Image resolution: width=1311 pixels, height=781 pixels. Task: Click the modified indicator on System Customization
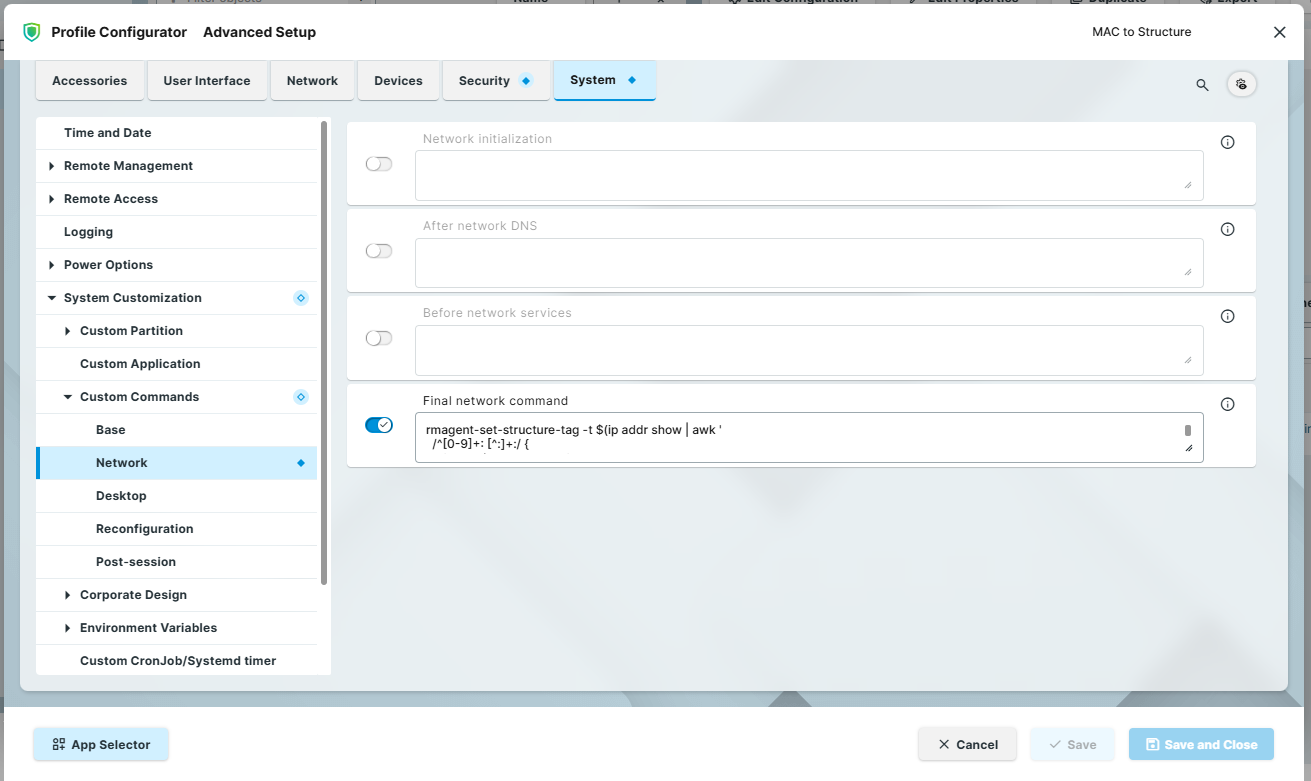click(x=300, y=298)
